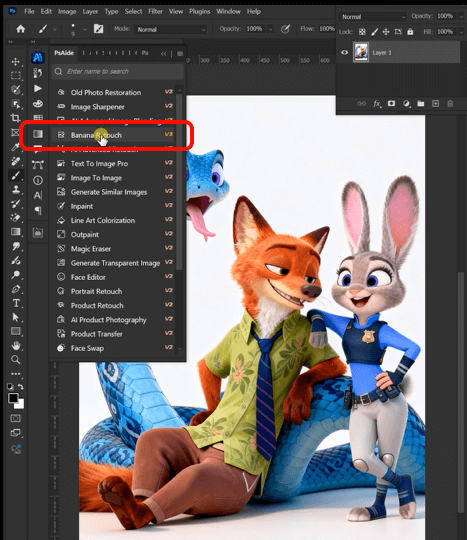
Task: Click the Home button in options bar
Action: [21, 29]
